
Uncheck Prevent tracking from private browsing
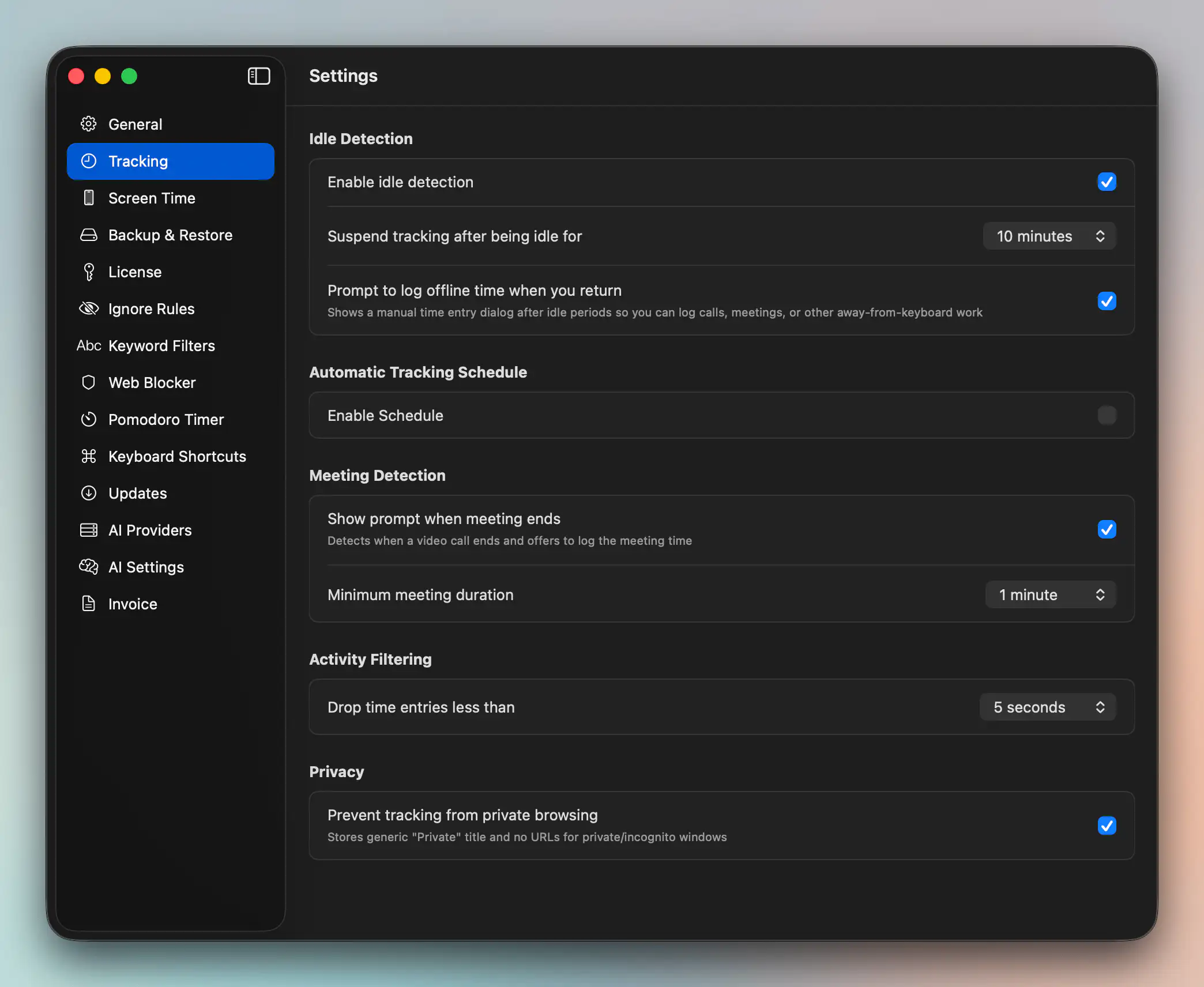pyautogui.click(x=1107, y=825)
